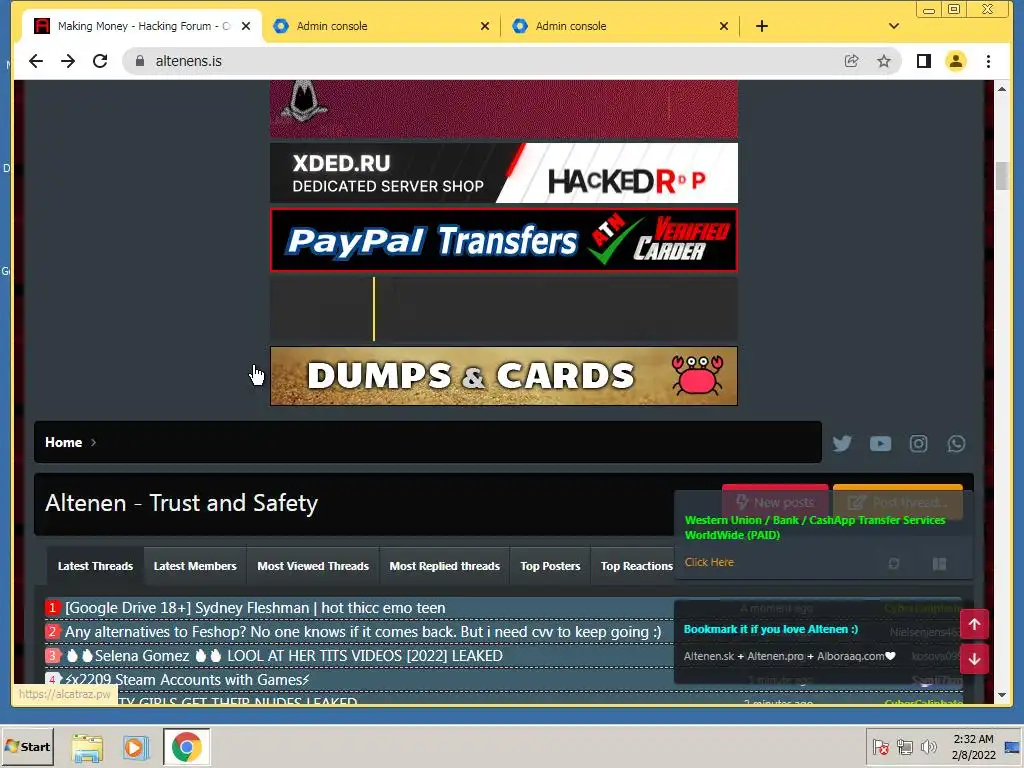Open the XDED.RU dedicated server banner

click(504, 173)
